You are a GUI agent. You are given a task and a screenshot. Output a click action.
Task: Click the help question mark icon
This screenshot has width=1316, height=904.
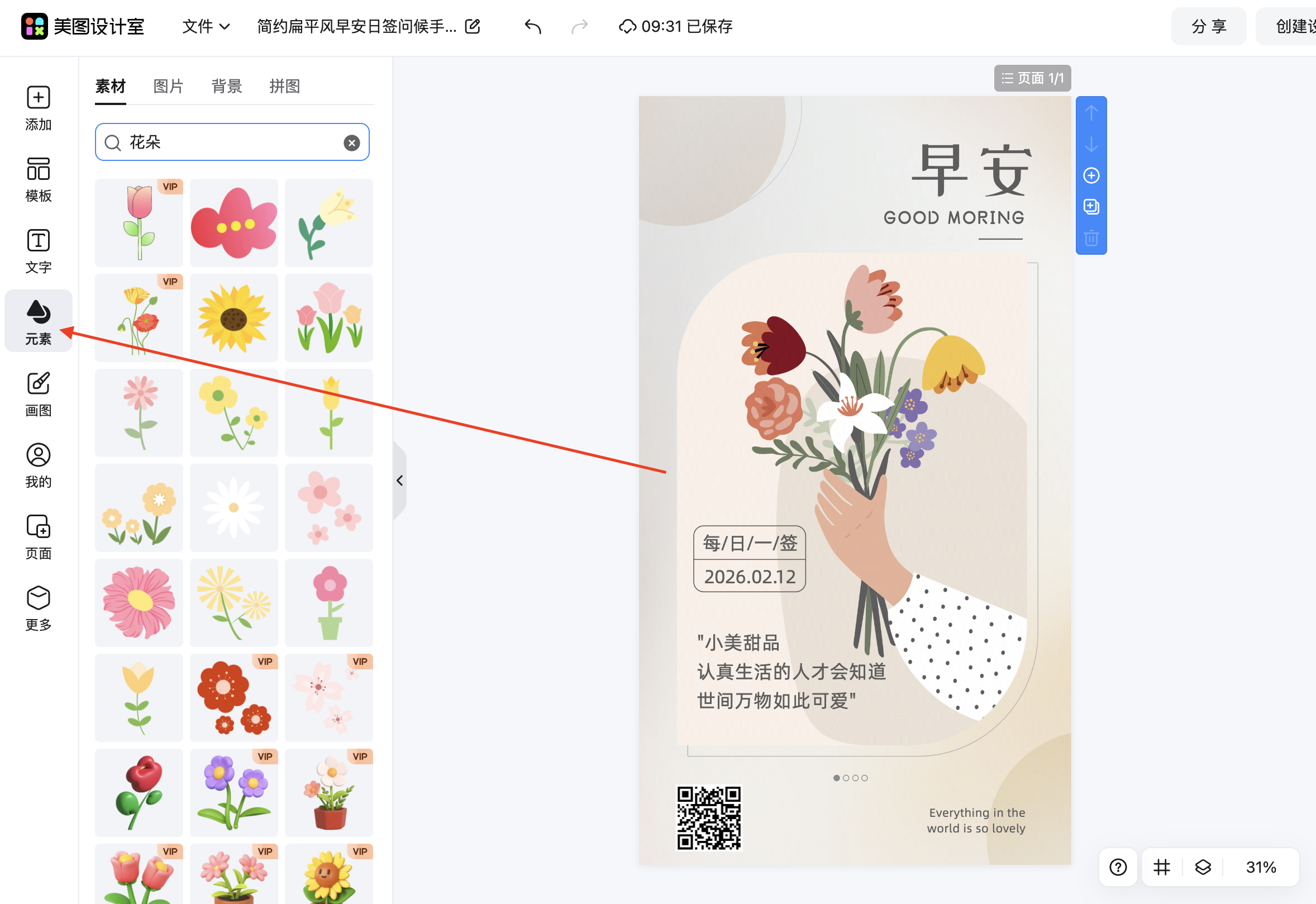(x=1117, y=867)
